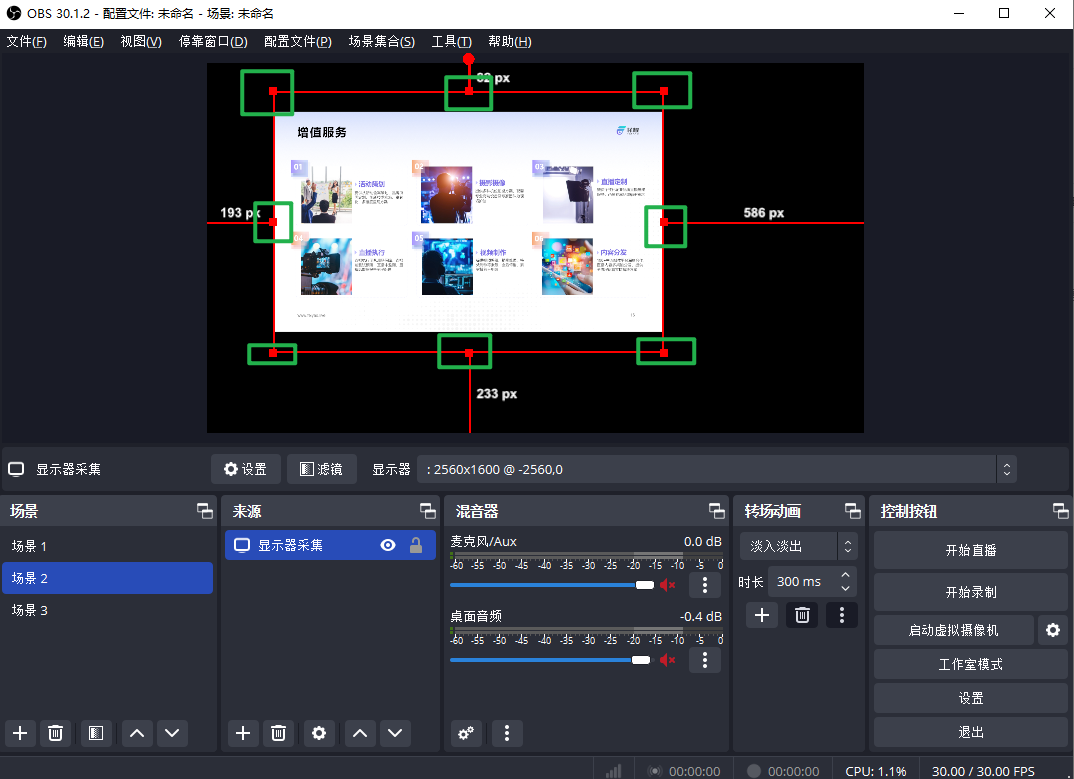The image size is (1074, 779).
Task: Open advanced audio properties gear in mixer
Action: click(465, 733)
